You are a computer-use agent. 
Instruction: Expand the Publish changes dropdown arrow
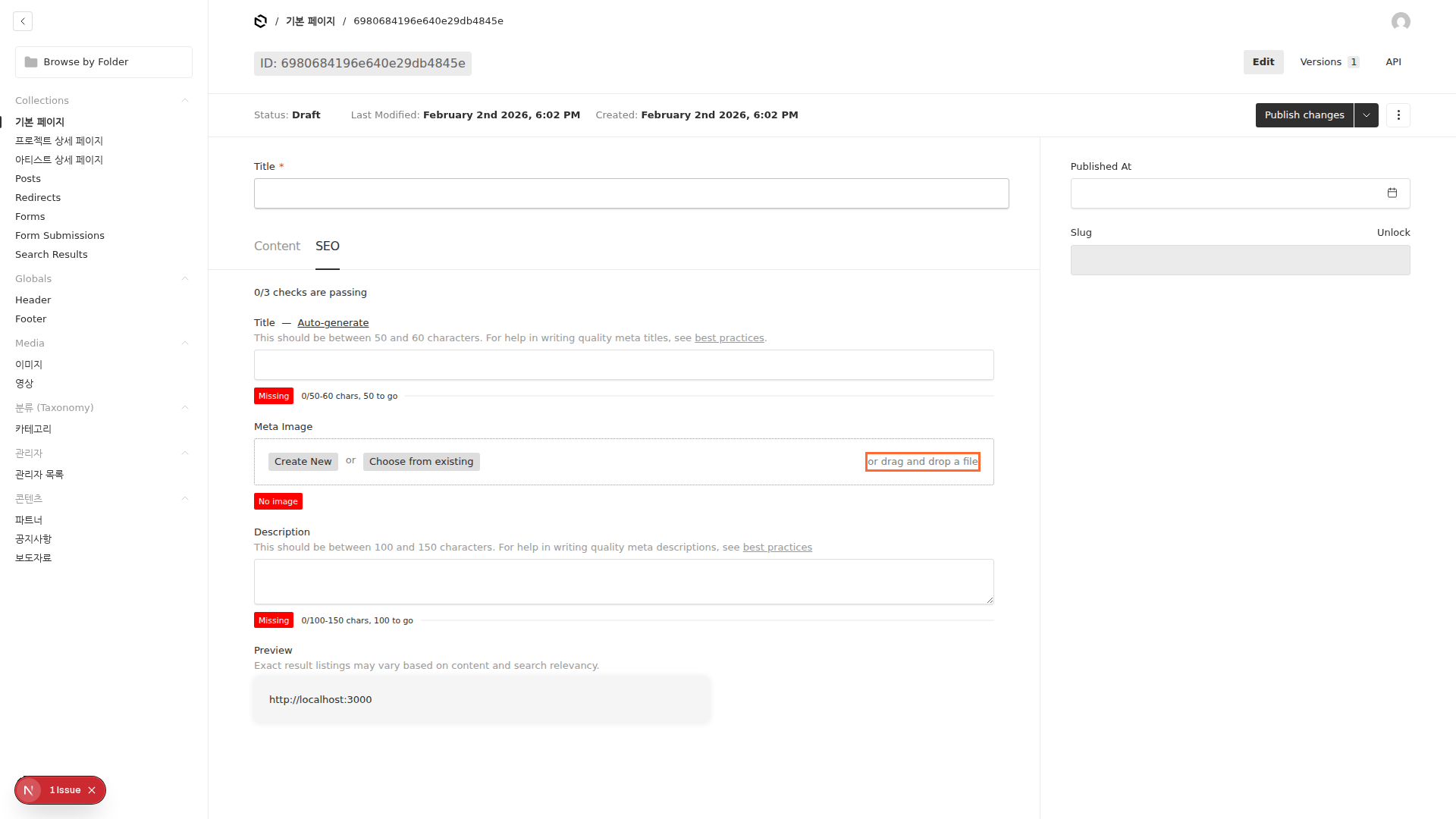click(x=1367, y=115)
